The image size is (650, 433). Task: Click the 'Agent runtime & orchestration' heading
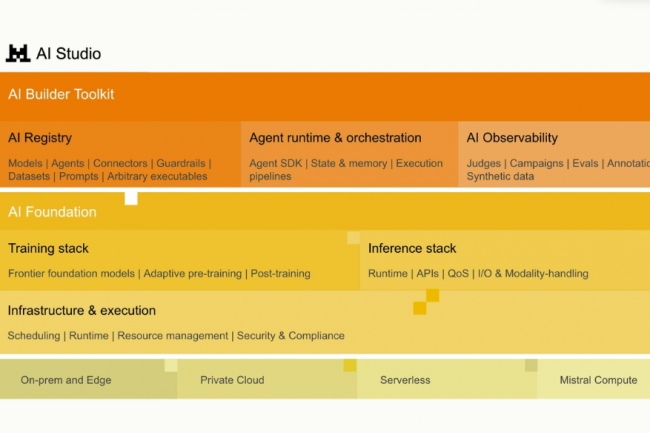coord(335,138)
